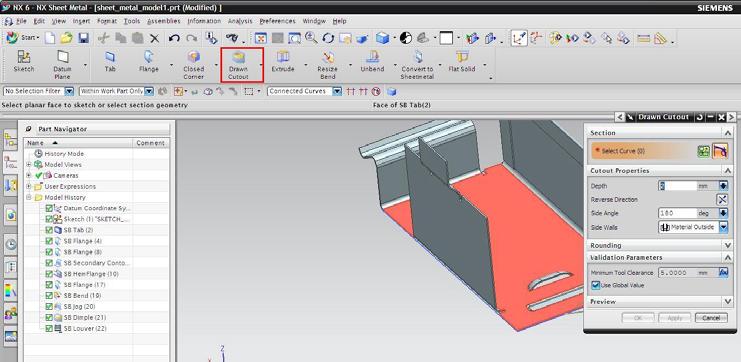Click the Side Angle value field

pos(678,213)
